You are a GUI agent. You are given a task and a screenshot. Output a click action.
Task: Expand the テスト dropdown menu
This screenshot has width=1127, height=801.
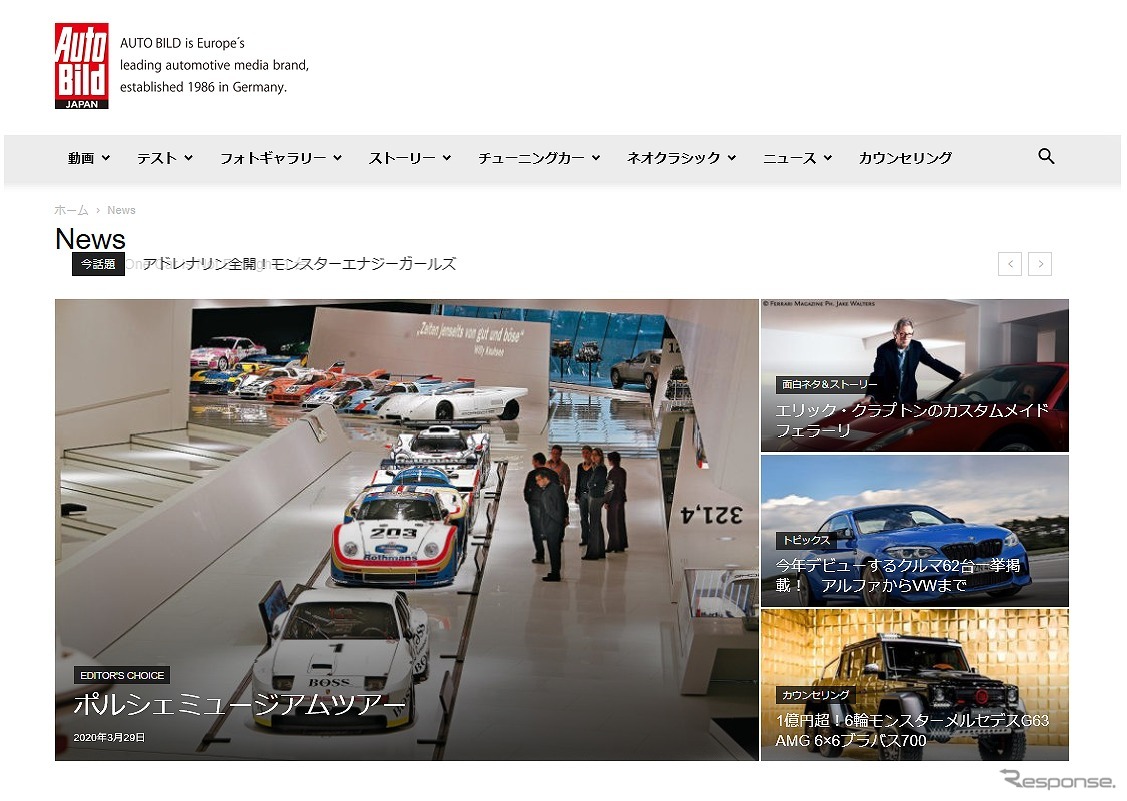point(164,158)
